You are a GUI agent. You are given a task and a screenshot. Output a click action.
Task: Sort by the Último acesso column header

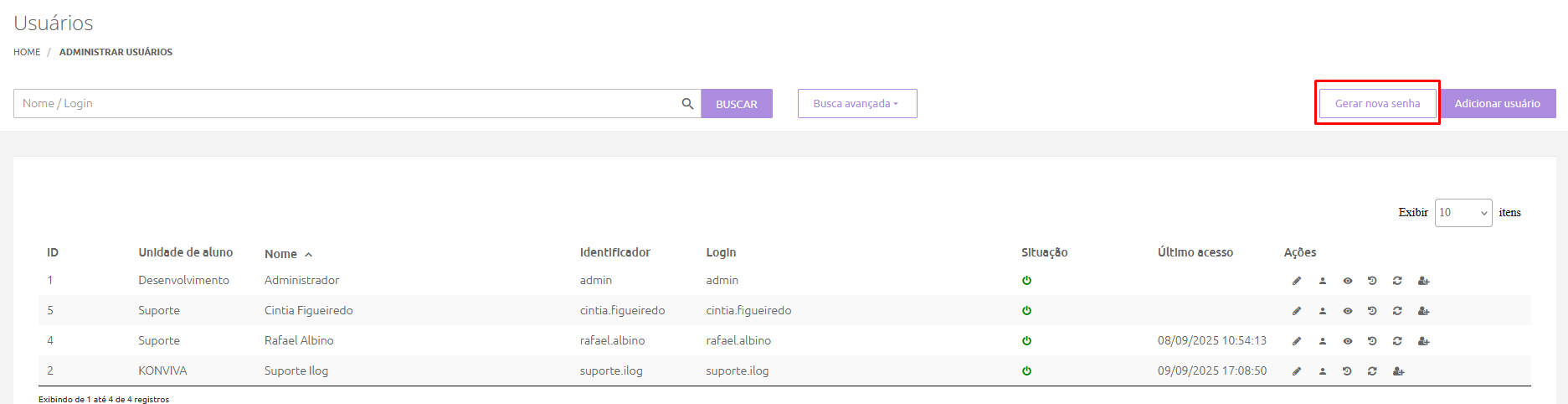[x=1195, y=252]
